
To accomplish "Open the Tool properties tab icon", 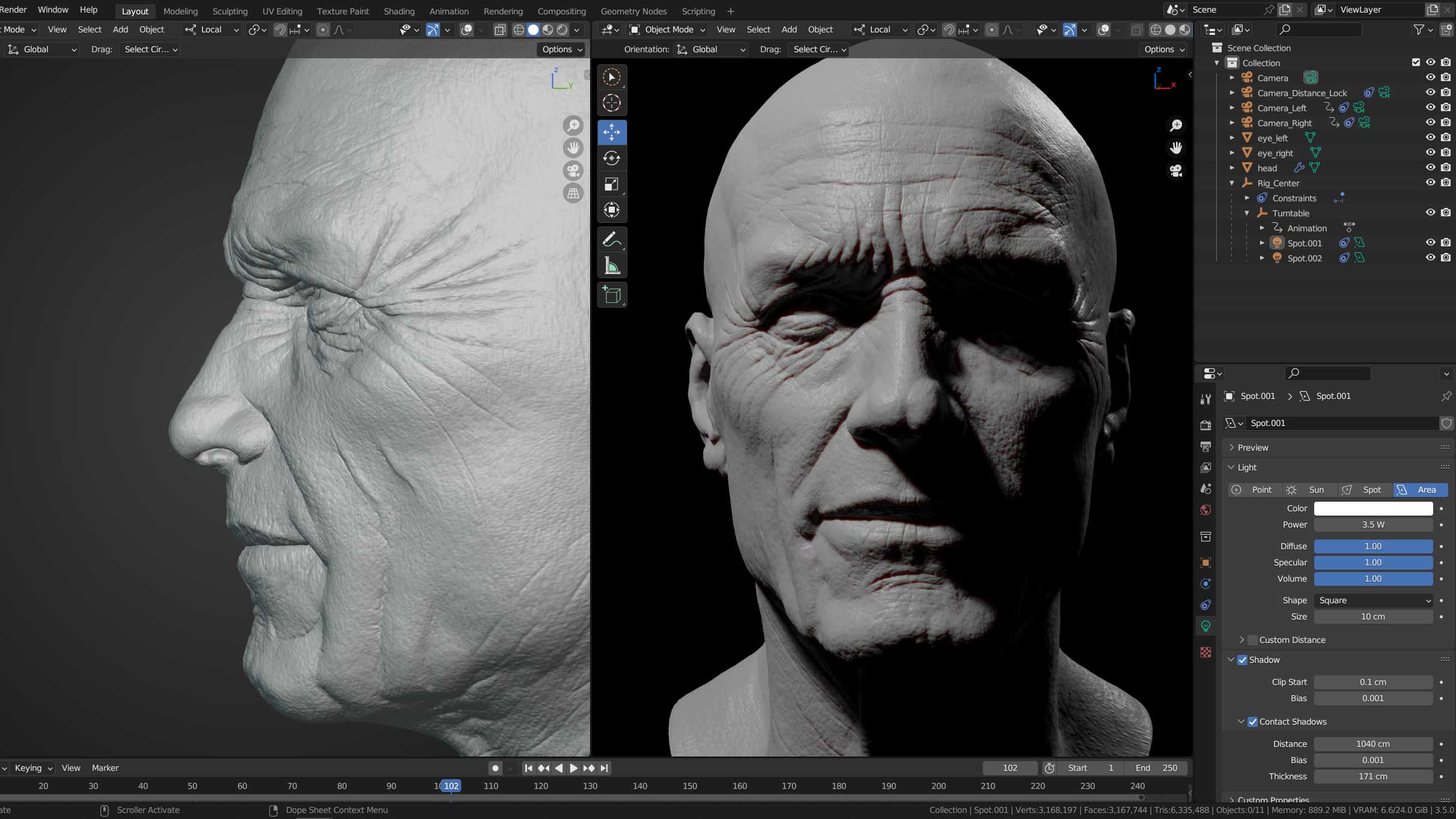I will 1205,399.
